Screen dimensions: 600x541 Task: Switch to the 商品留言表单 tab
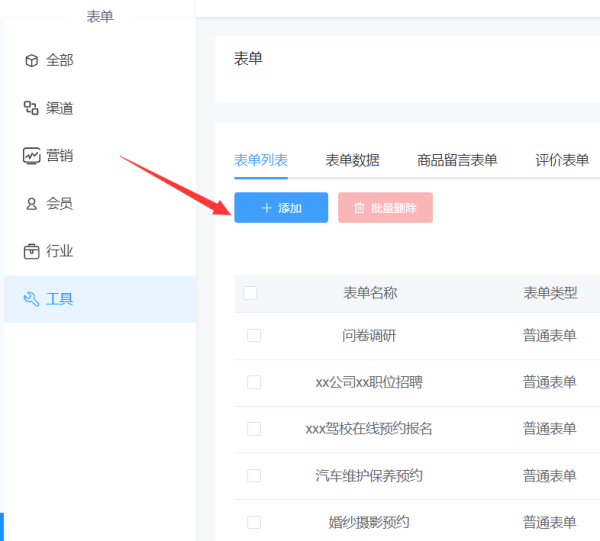click(x=457, y=160)
